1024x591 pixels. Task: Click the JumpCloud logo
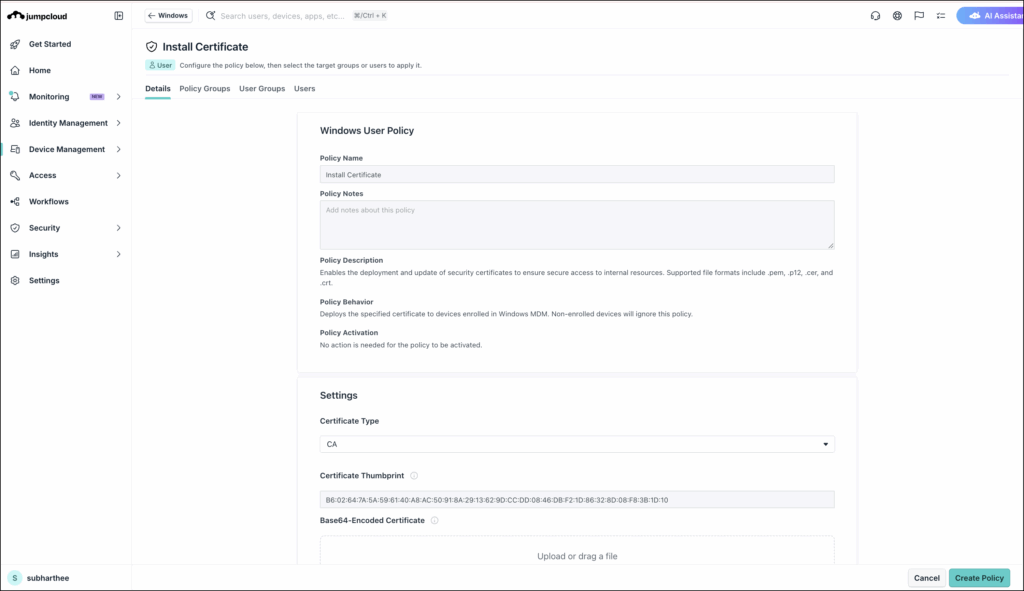pos(37,16)
